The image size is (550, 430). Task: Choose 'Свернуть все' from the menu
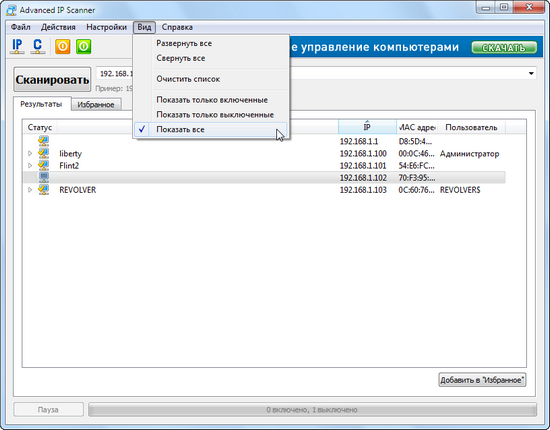point(210,58)
